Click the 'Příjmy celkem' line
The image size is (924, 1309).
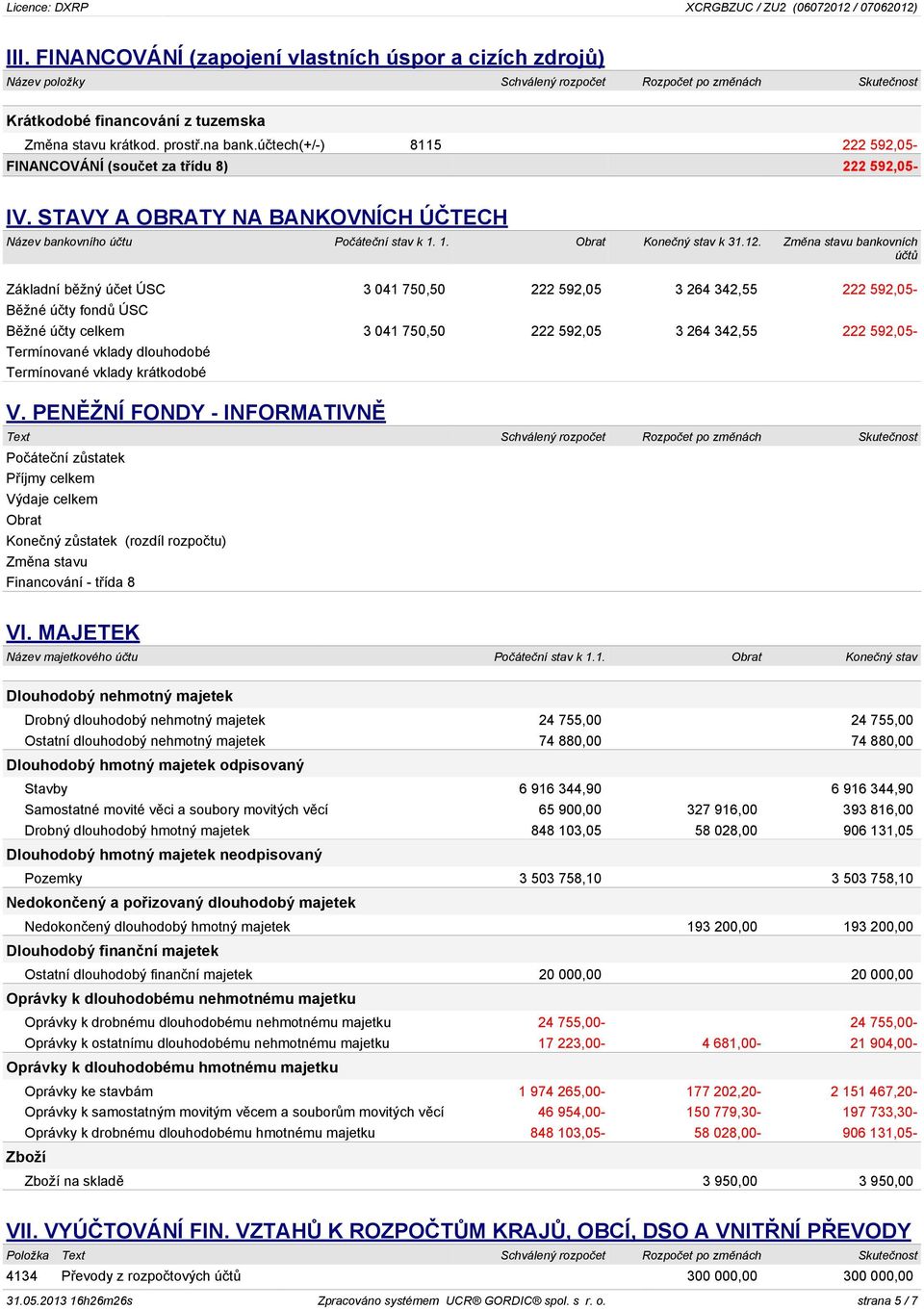click(50, 478)
